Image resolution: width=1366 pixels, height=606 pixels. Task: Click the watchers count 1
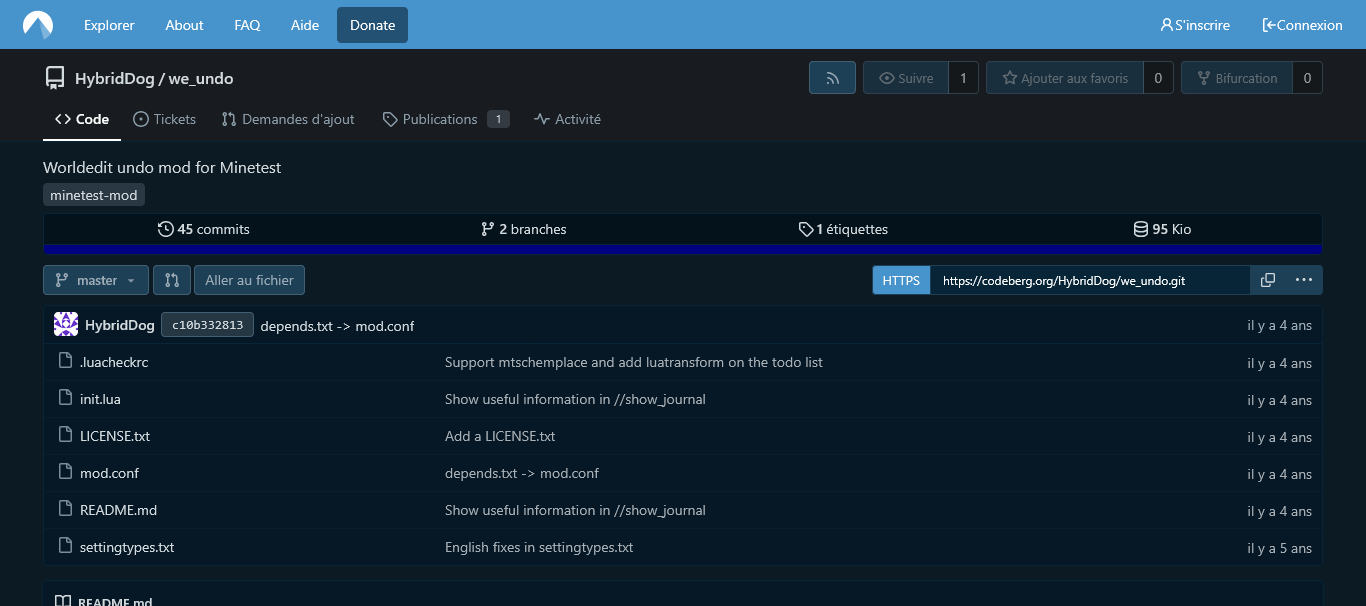coord(963,78)
